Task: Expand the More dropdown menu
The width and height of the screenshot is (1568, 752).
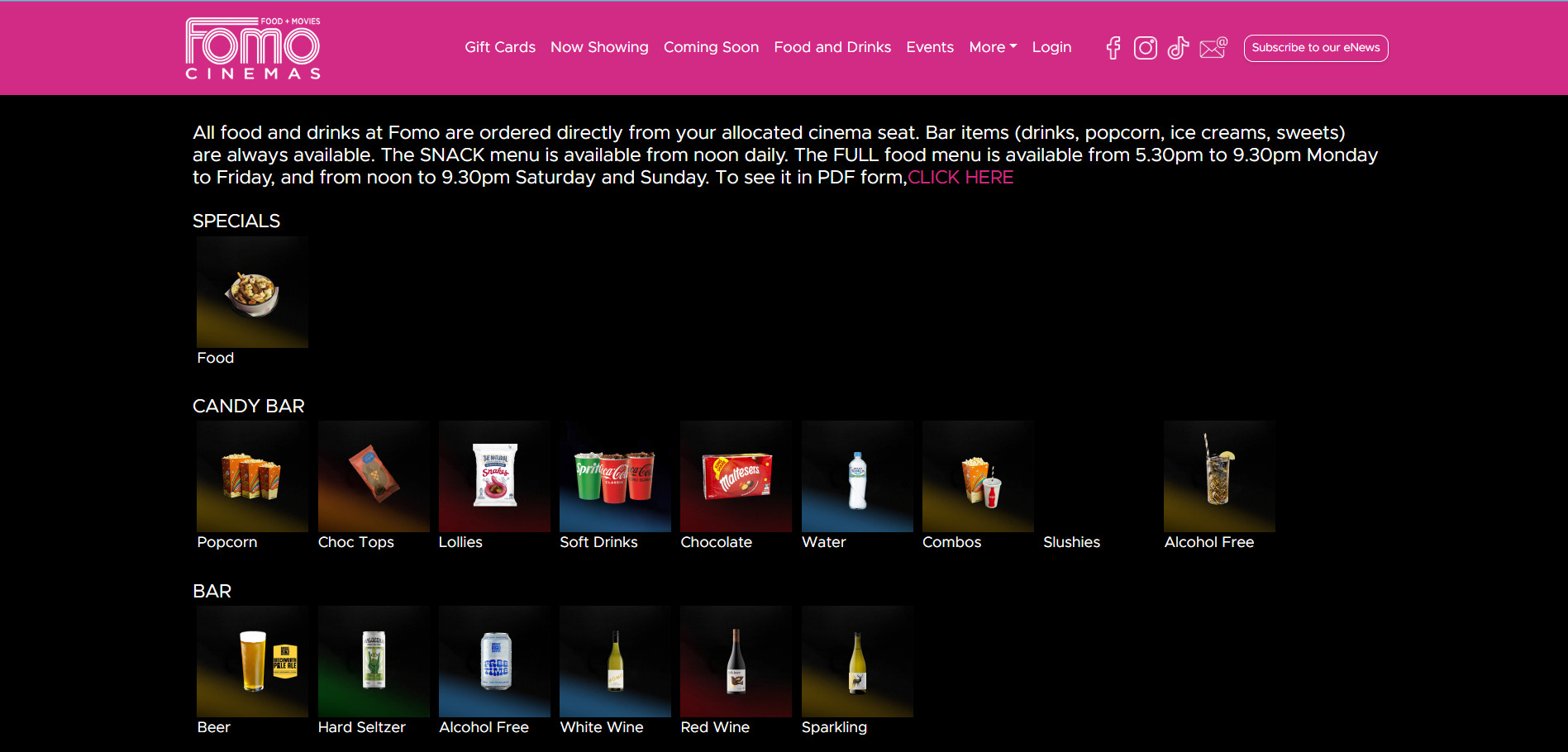Action: tap(993, 47)
